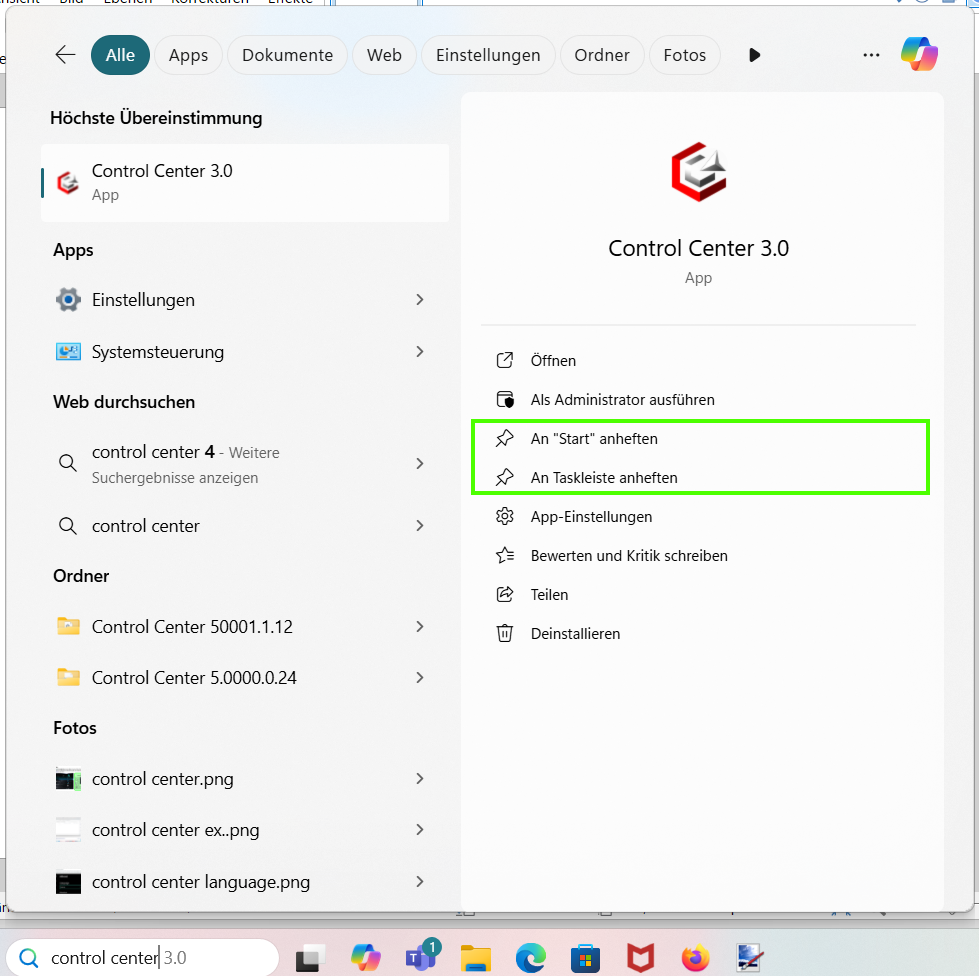The image size is (979, 976).
Task: Click the An Taskleiste anheften pin icon
Action: (505, 477)
